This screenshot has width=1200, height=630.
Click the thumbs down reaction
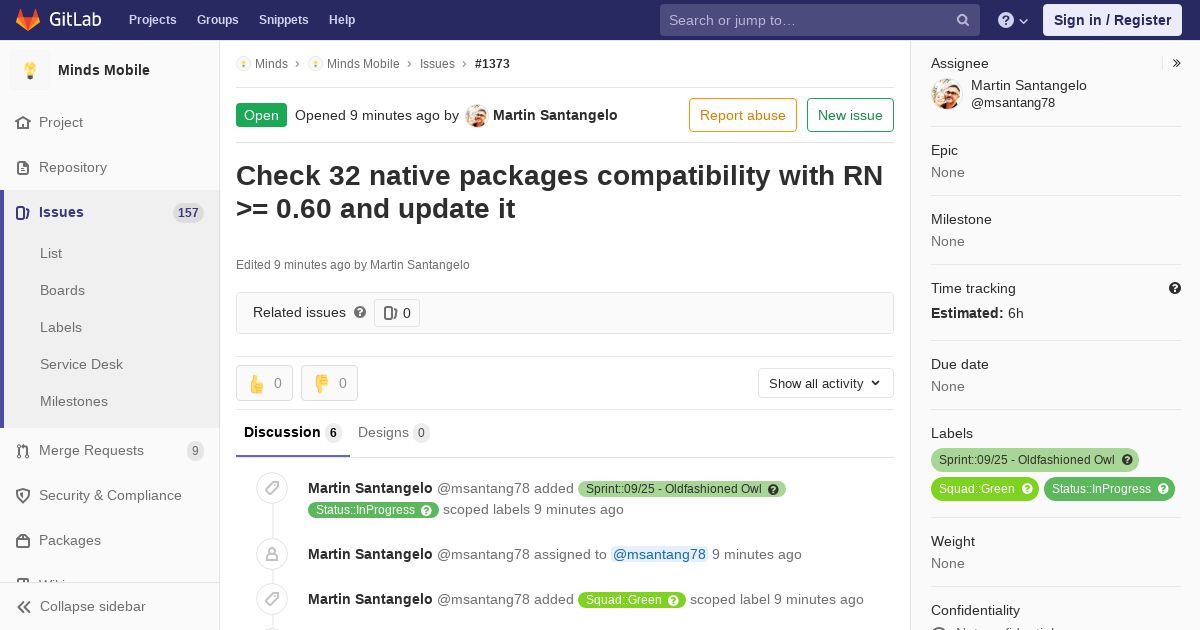coord(329,383)
